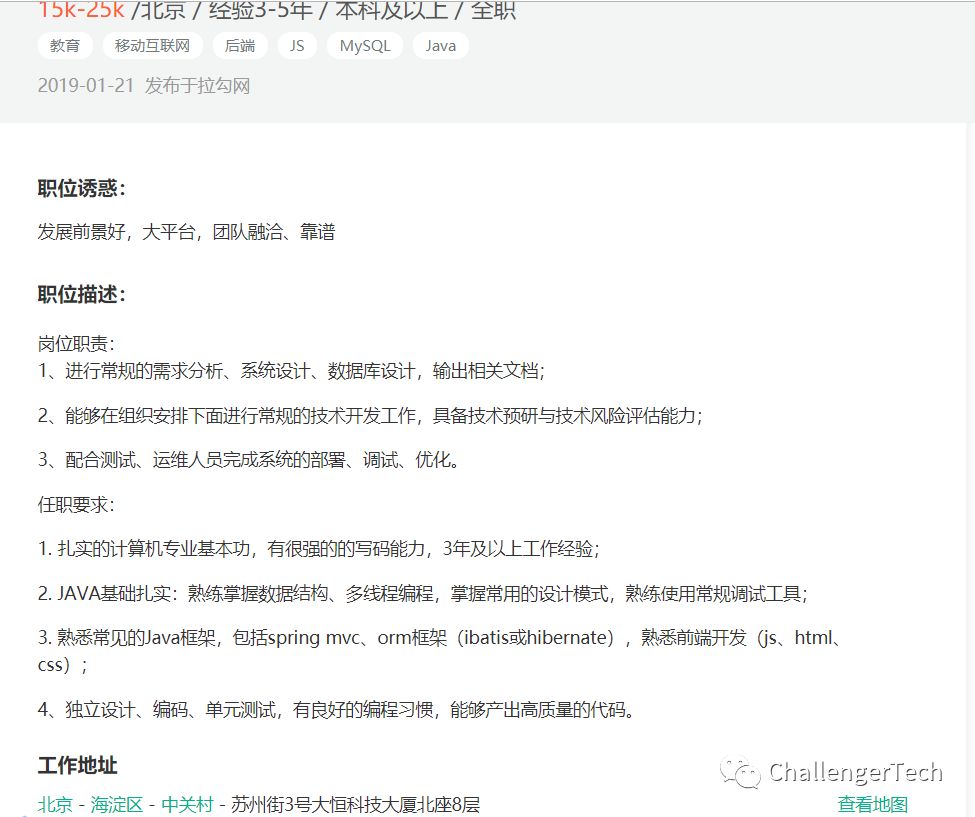Click the Java skill tag
This screenshot has height=817, width=975.
441,45
